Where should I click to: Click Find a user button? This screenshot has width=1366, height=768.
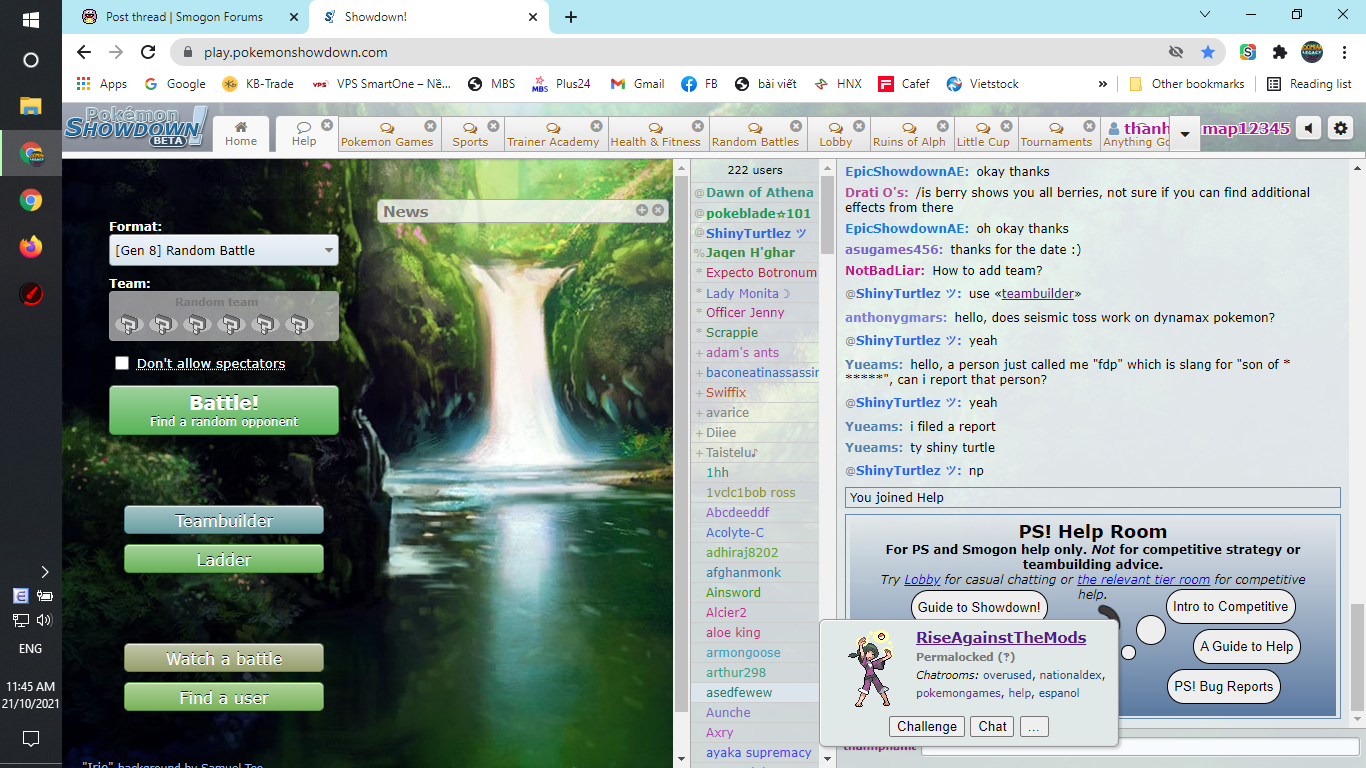(x=224, y=697)
